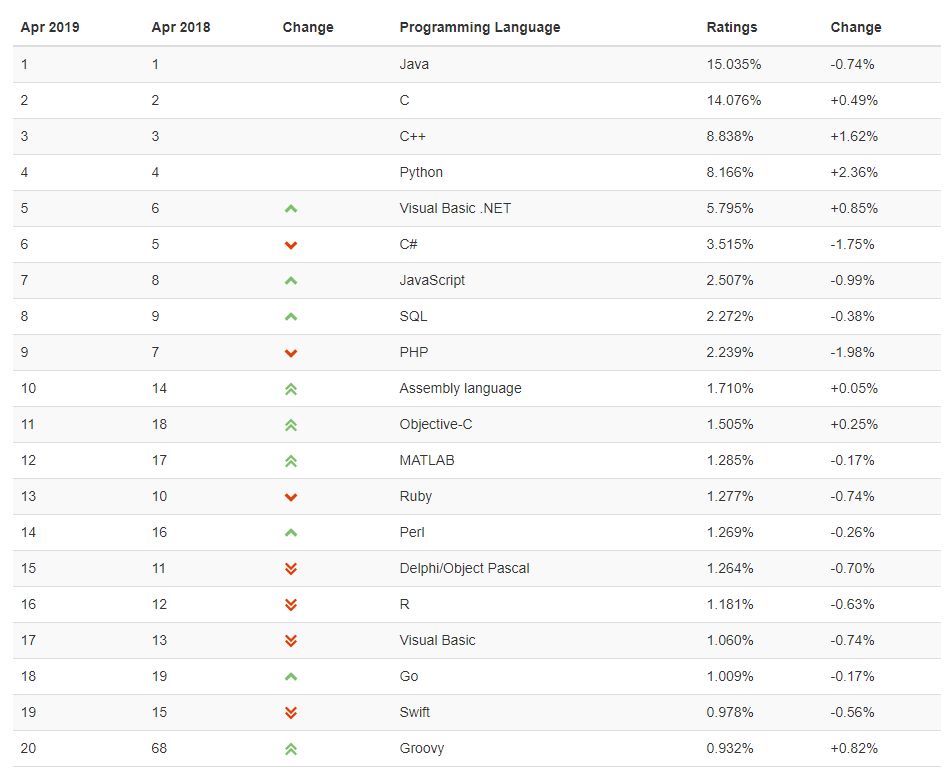The height and width of the screenshot is (773, 952).
Task: Click the Apr 2019 column header
Action: [x=50, y=27]
